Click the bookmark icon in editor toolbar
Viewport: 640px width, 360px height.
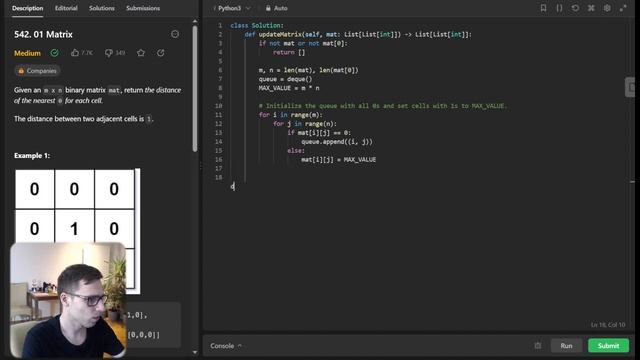543,8
